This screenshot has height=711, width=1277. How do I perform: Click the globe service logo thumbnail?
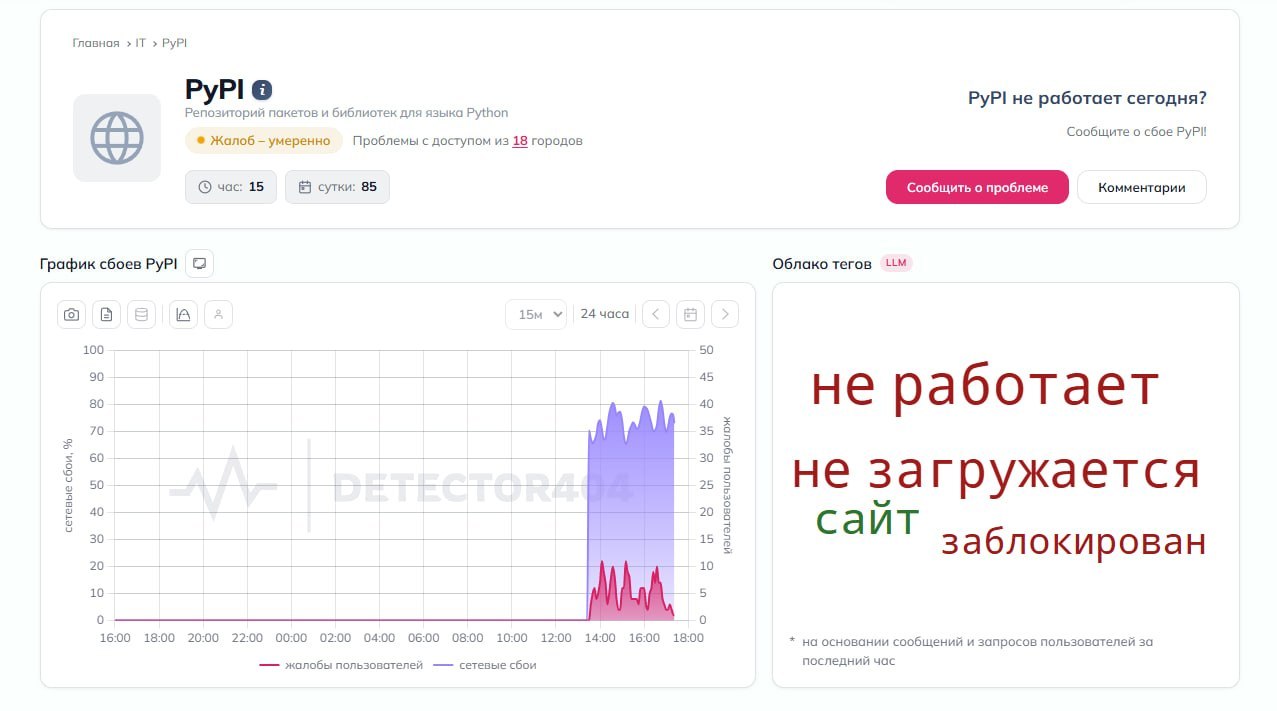point(117,138)
